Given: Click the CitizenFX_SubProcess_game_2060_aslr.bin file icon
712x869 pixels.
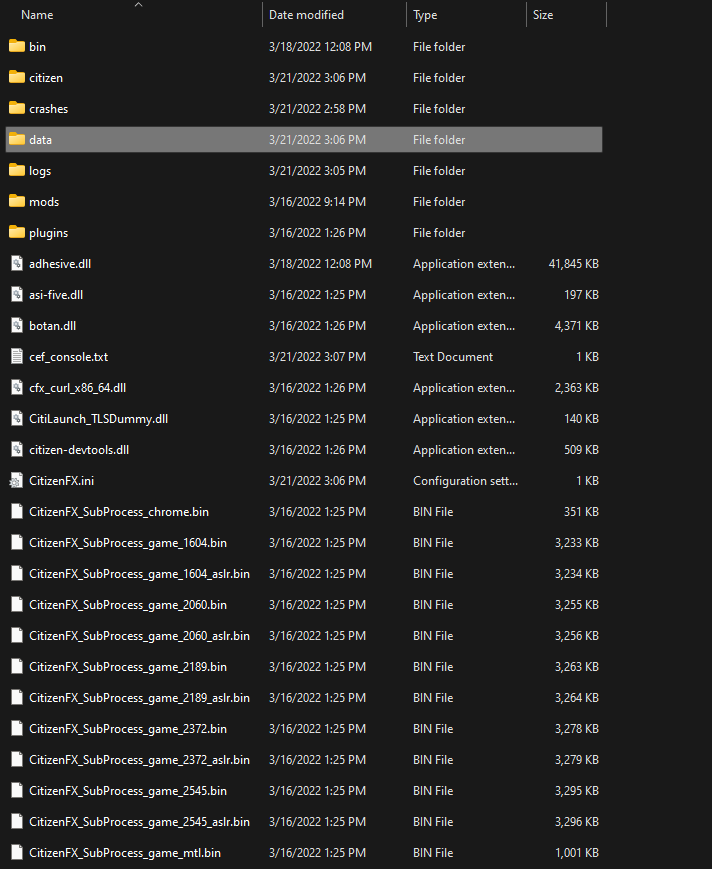Looking at the screenshot, I should click(x=17, y=636).
